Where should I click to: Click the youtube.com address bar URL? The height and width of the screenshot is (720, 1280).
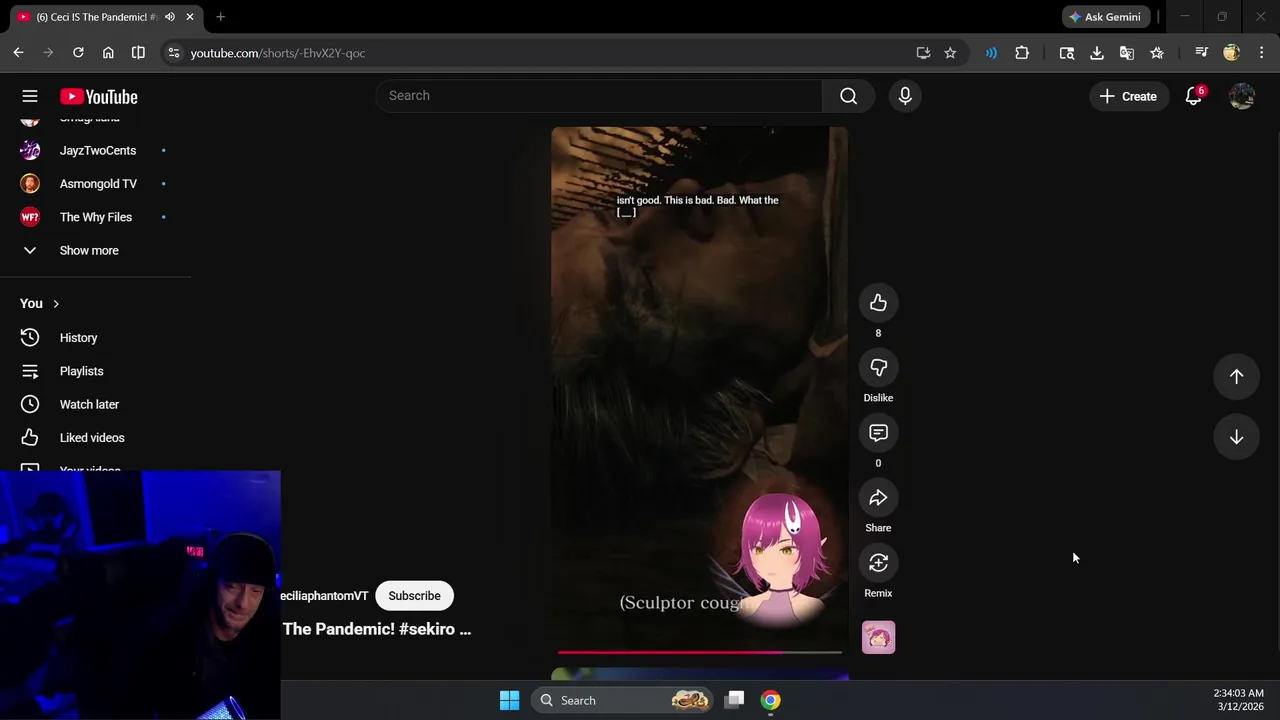click(278, 53)
